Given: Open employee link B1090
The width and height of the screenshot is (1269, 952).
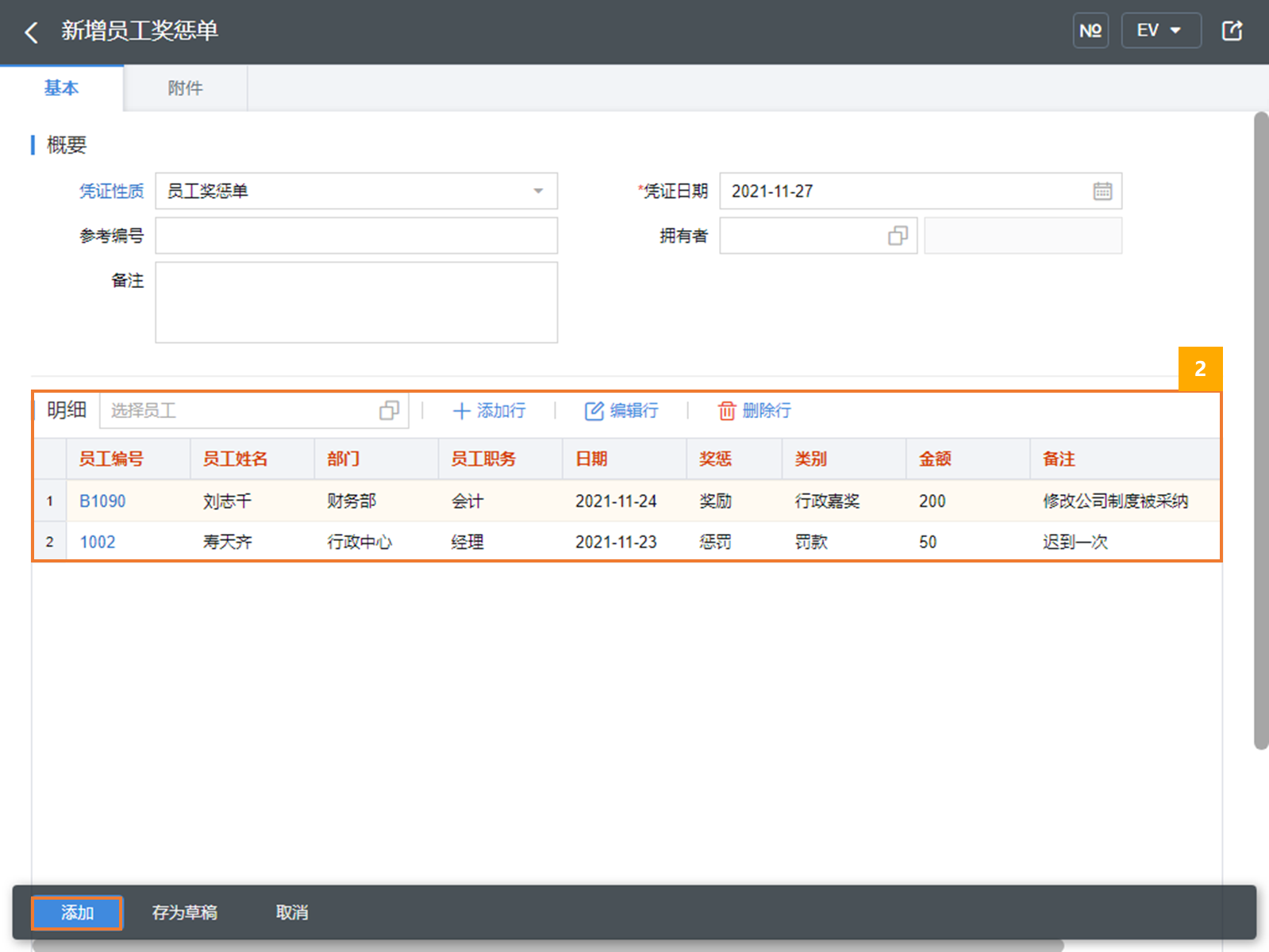Looking at the screenshot, I should (102, 501).
